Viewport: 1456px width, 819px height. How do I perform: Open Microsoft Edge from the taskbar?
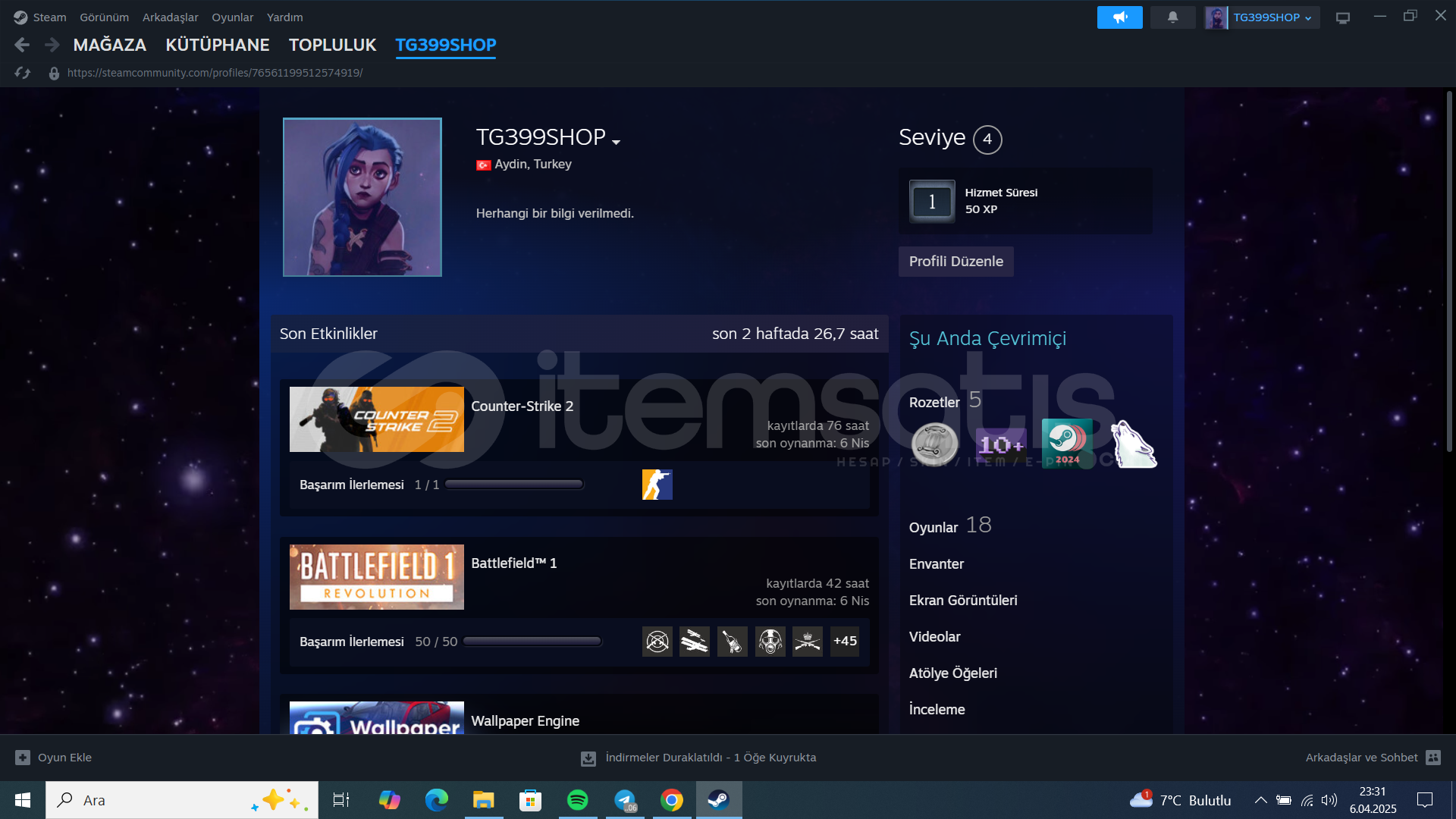[x=437, y=800]
